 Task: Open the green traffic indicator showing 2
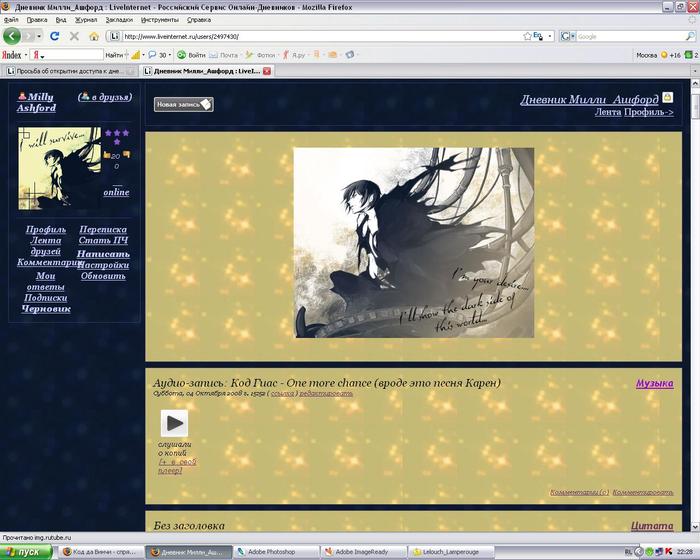tap(691, 55)
